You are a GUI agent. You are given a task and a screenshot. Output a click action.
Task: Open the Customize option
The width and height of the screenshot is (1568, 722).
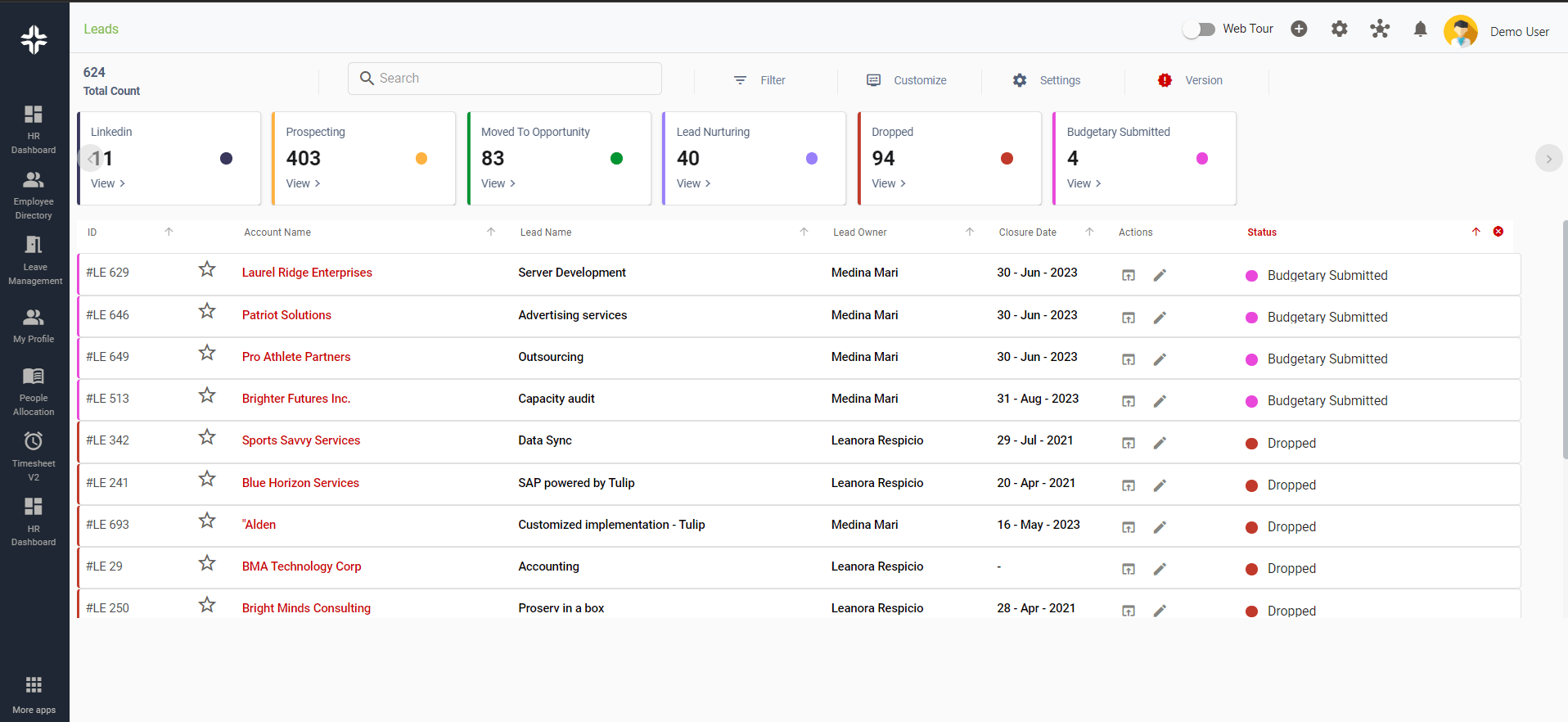pos(907,80)
